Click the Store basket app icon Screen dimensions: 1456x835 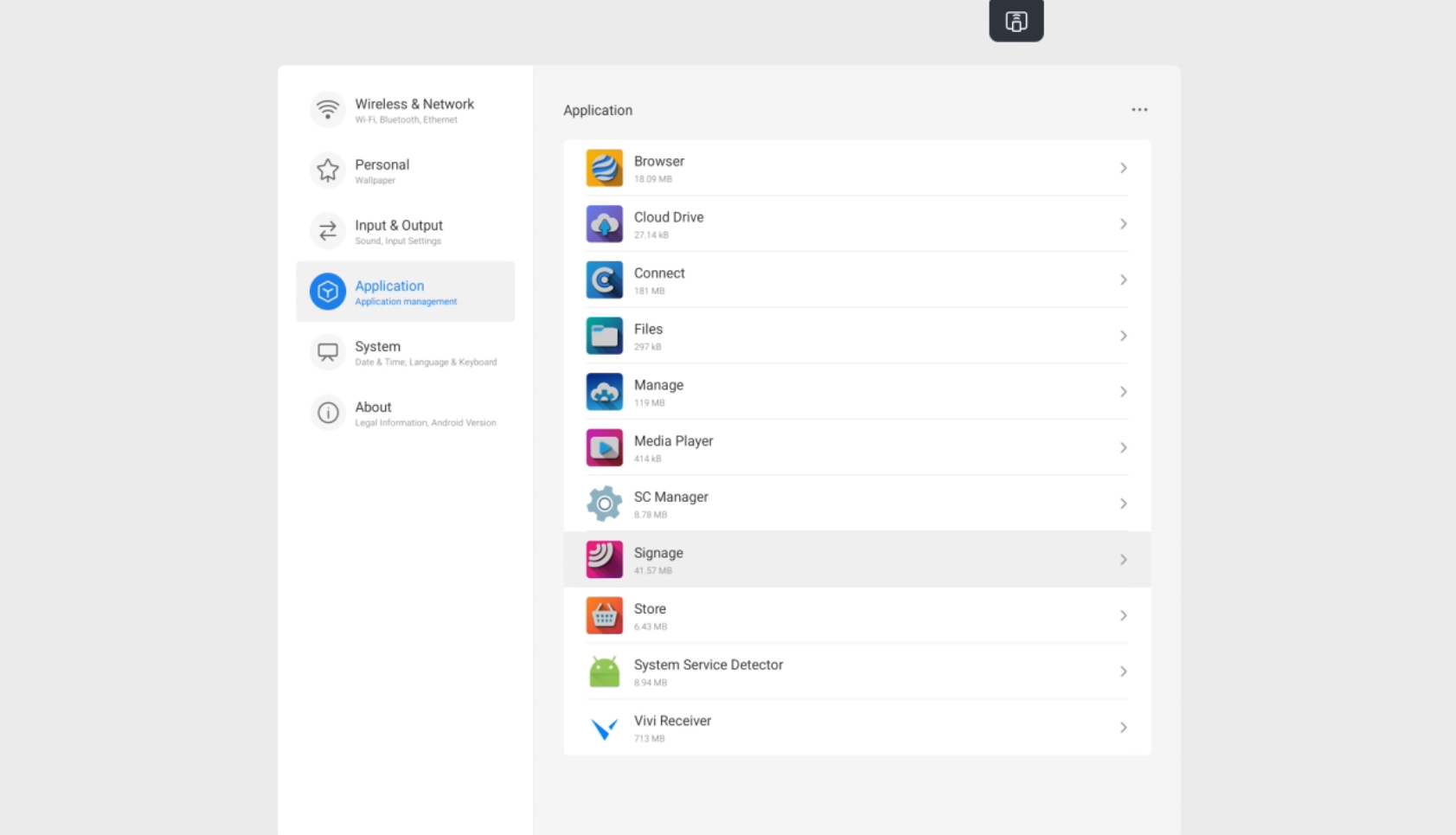[x=604, y=616]
